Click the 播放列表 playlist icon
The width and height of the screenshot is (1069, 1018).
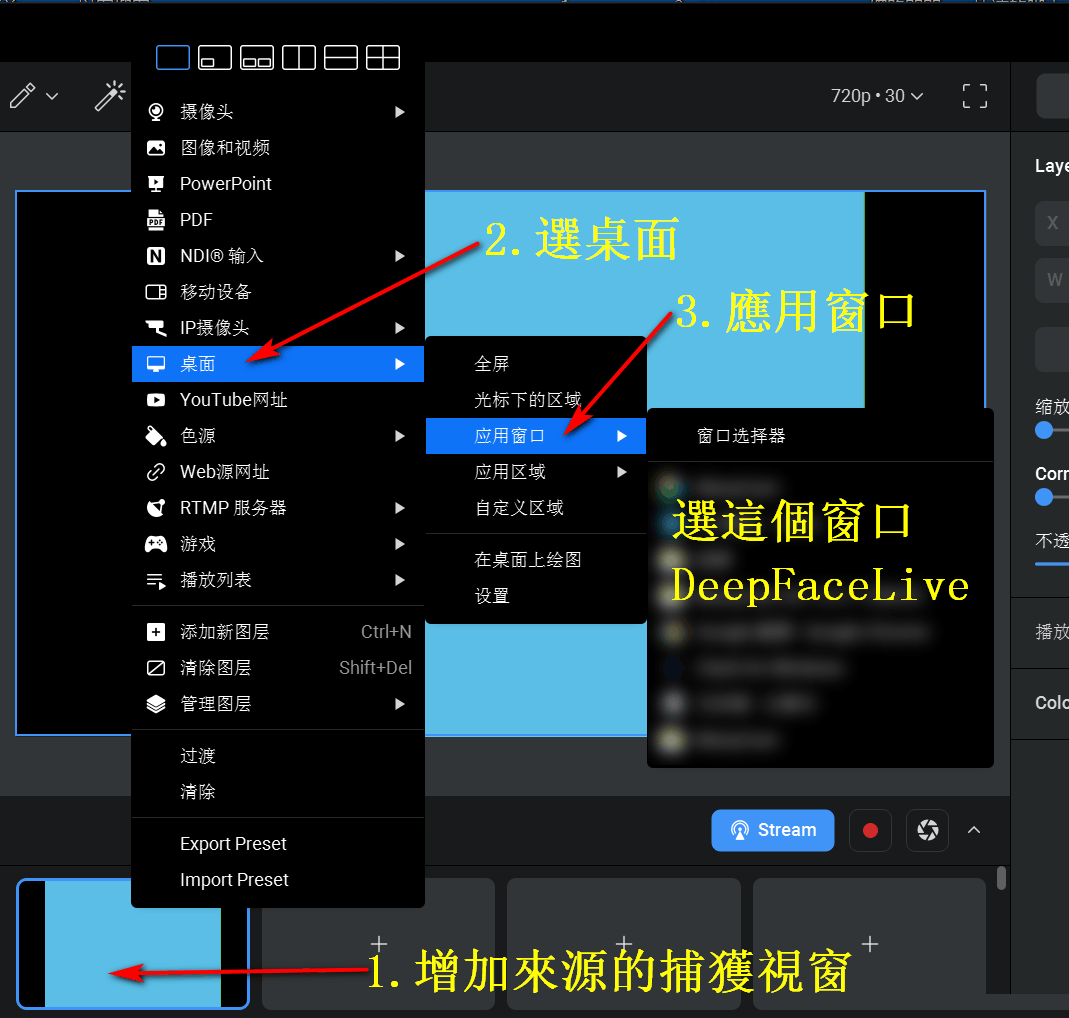click(156, 580)
